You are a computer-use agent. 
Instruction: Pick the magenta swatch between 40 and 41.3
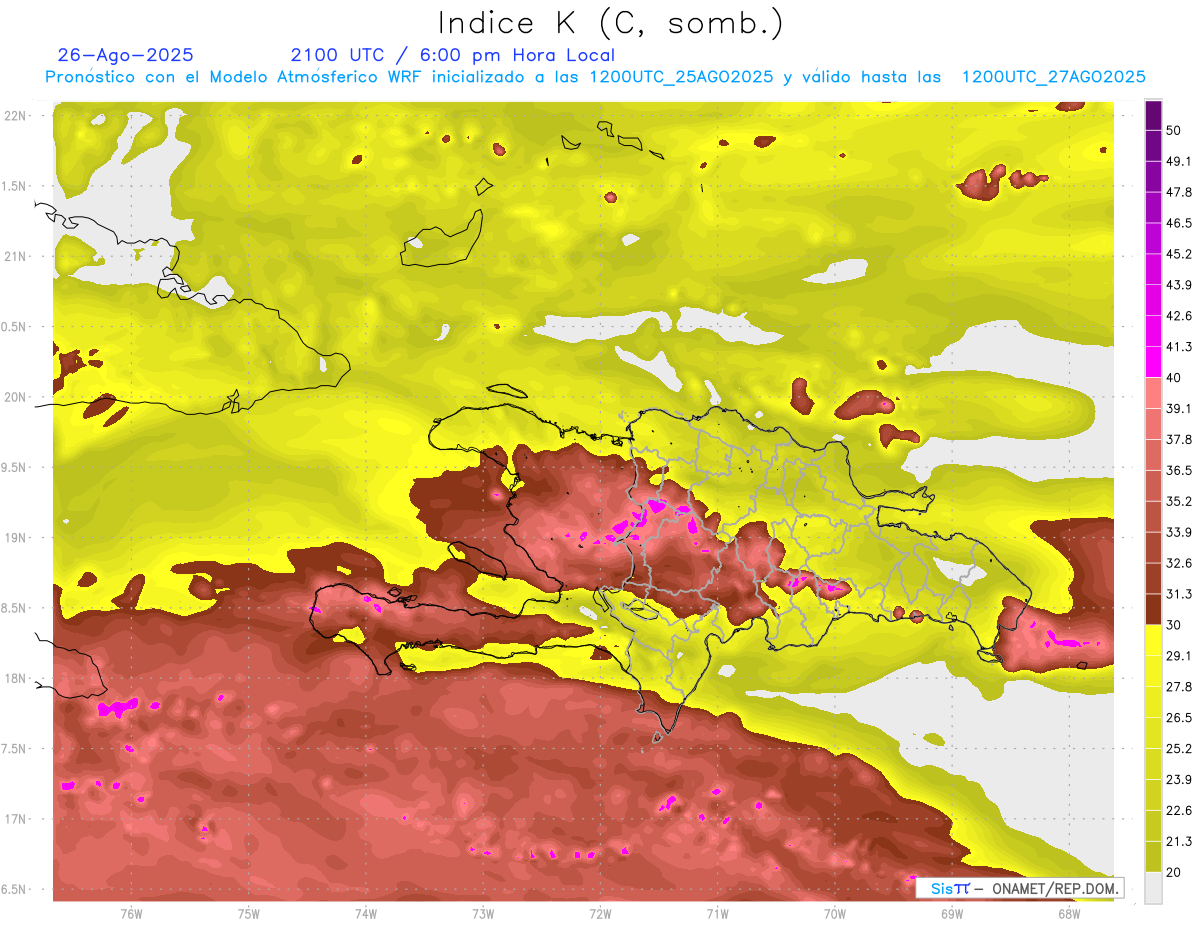tap(1153, 362)
